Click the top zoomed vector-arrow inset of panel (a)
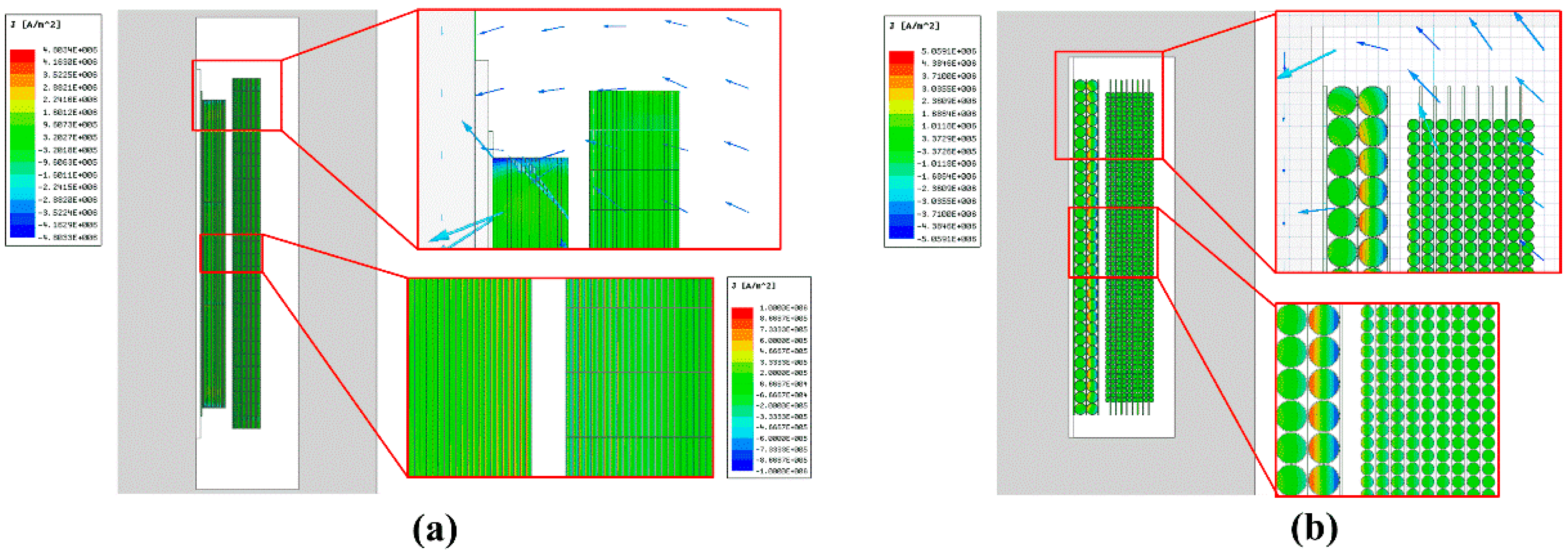Image resolution: width=1568 pixels, height=554 pixels. click(598, 129)
